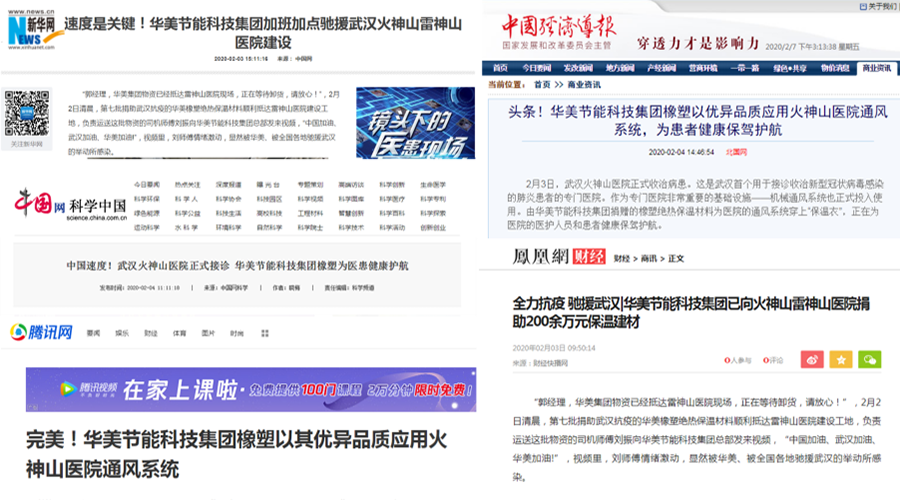Click the headline 头条！华美节能科技集团橡塑

click(697, 121)
